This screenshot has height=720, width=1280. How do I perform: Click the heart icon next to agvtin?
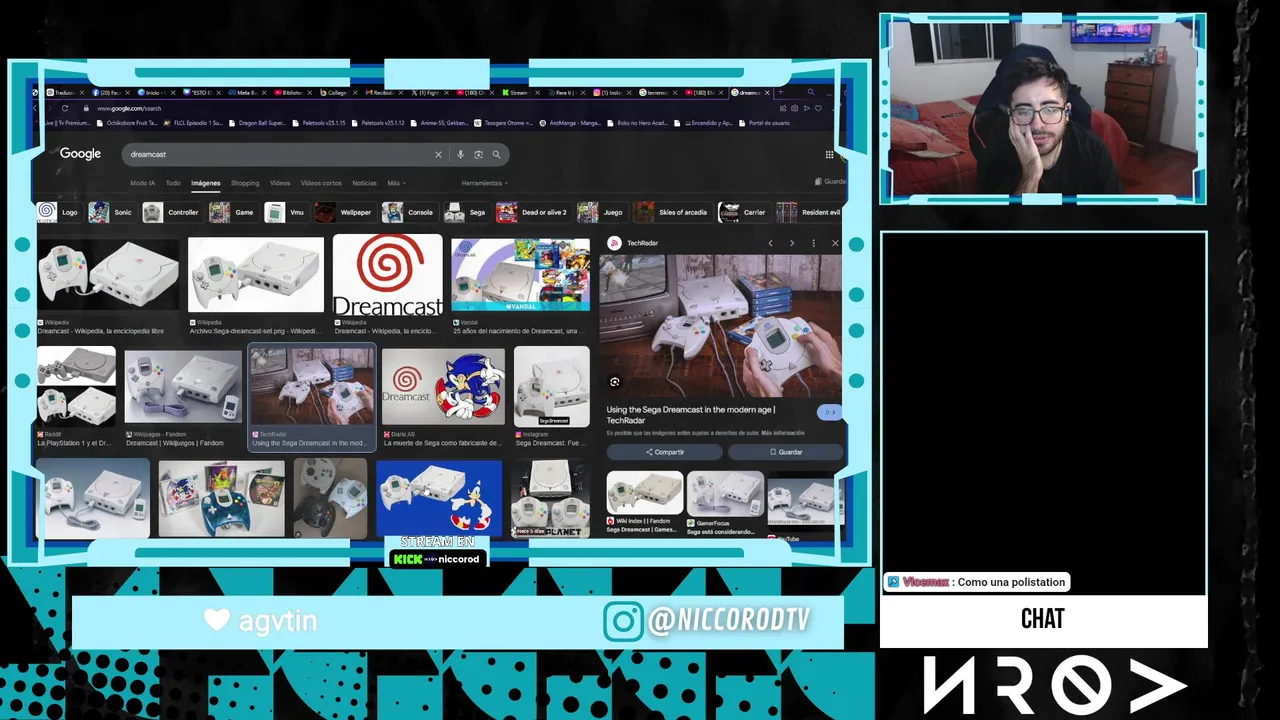click(x=217, y=619)
